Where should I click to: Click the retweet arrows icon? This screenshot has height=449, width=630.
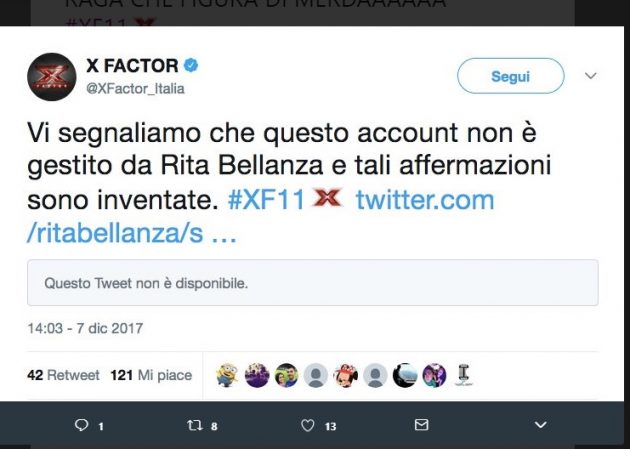click(x=195, y=425)
